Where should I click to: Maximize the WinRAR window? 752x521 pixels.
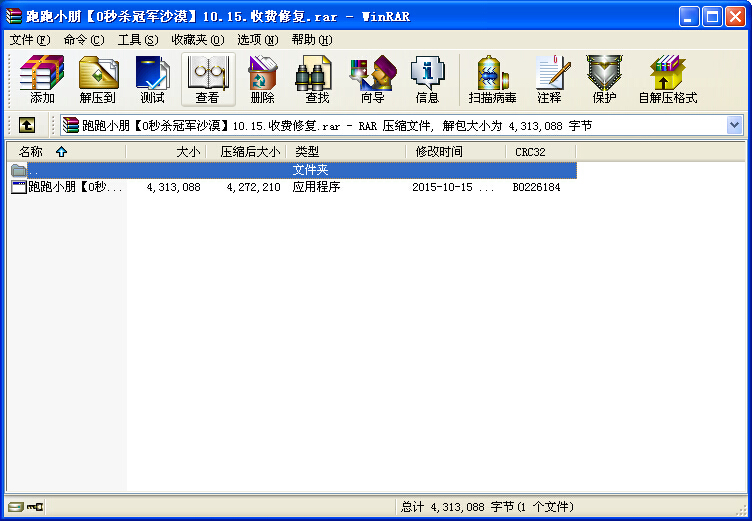tap(712, 17)
